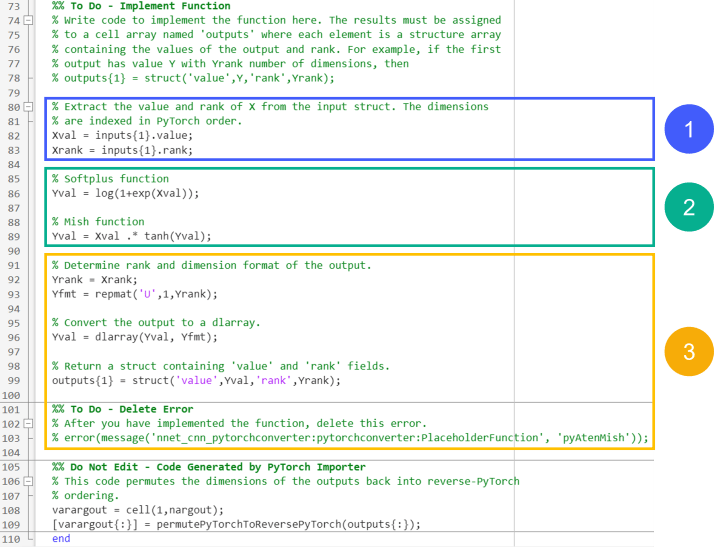Image resolution: width=714 pixels, height=547 pixels.
Task: Click the '% After you have implemented the function' comment
Action: click(240, 423)
